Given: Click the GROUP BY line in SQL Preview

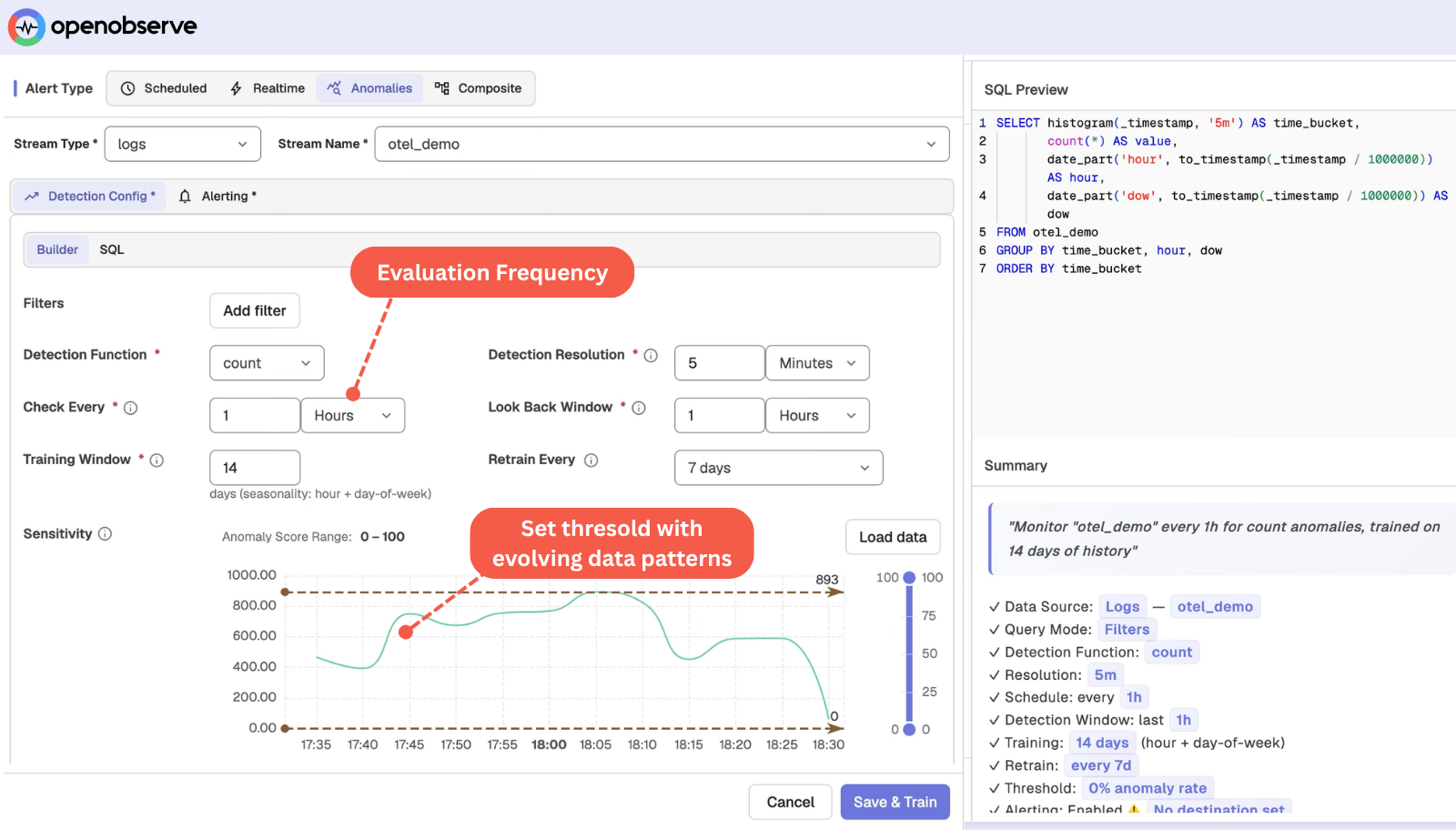Looking at the screenshot, I should (1109, 250).
